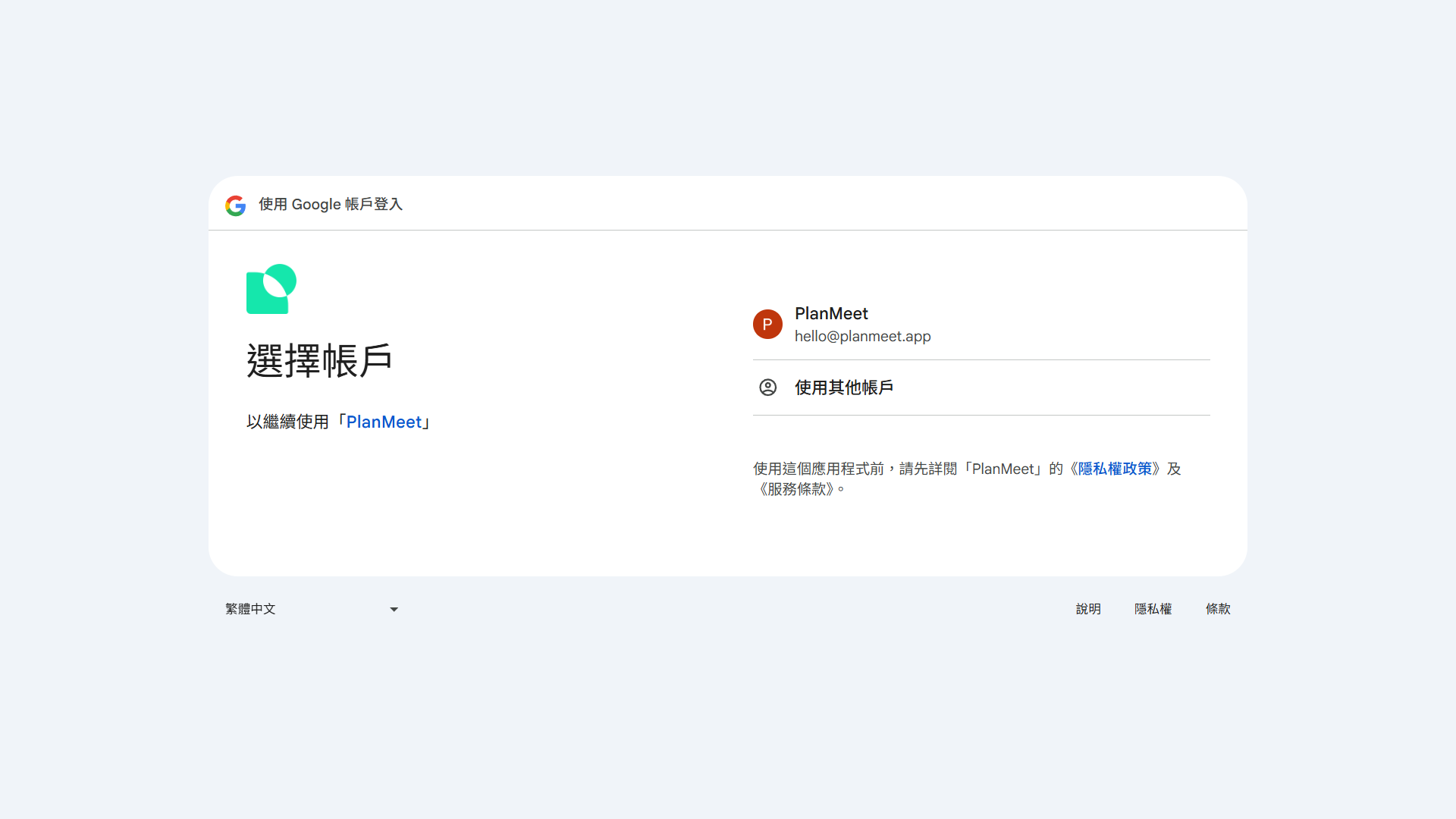The height and width of the screenshot is (819, 1456).
Task: Open 說明 in the footer
Action: tap(1088, 609)
